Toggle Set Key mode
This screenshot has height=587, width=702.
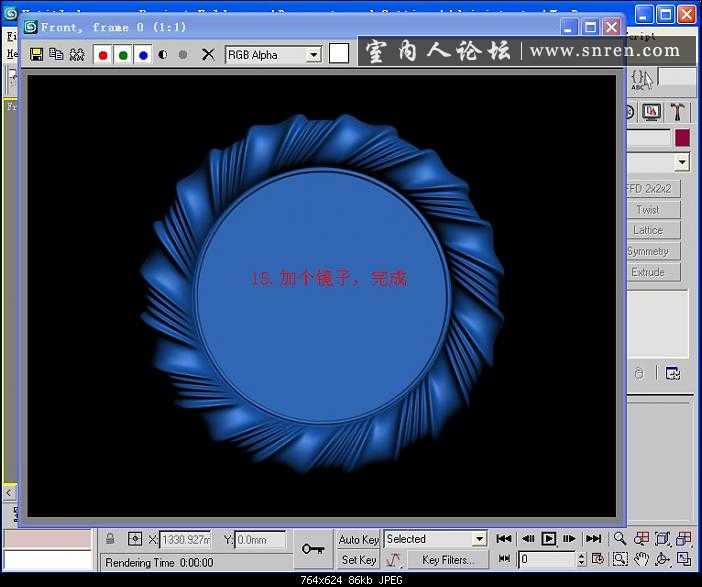359,560
